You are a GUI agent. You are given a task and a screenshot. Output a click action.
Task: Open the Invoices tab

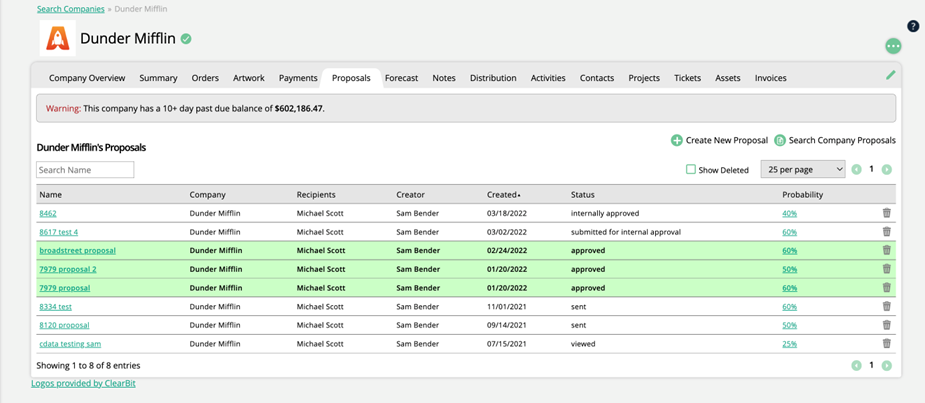click(x=770, y=78)
